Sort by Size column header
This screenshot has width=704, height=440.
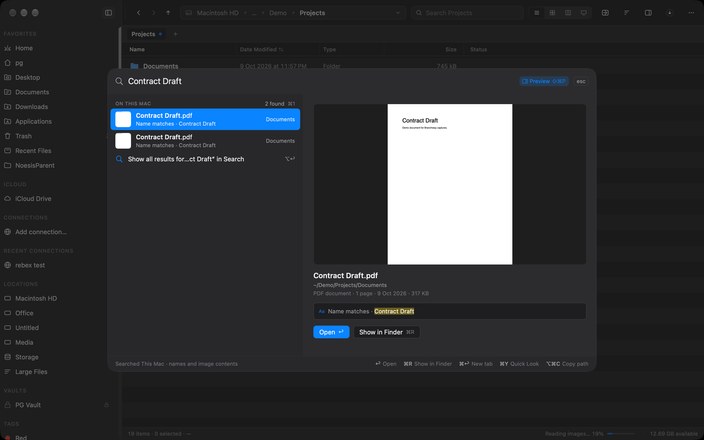point(451,49)
